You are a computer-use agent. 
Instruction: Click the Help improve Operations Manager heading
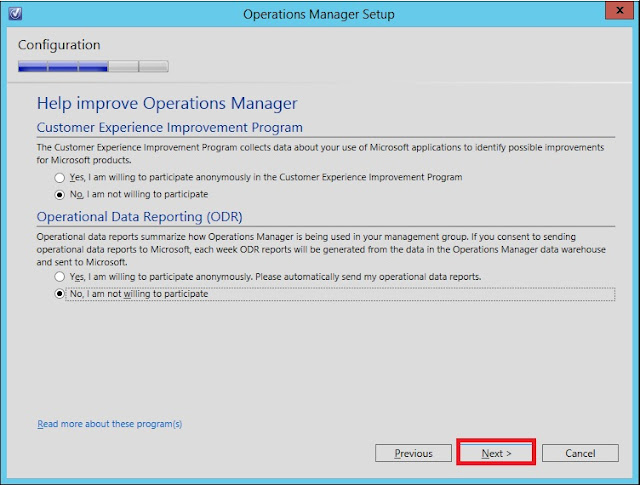(x=167, y=103)
